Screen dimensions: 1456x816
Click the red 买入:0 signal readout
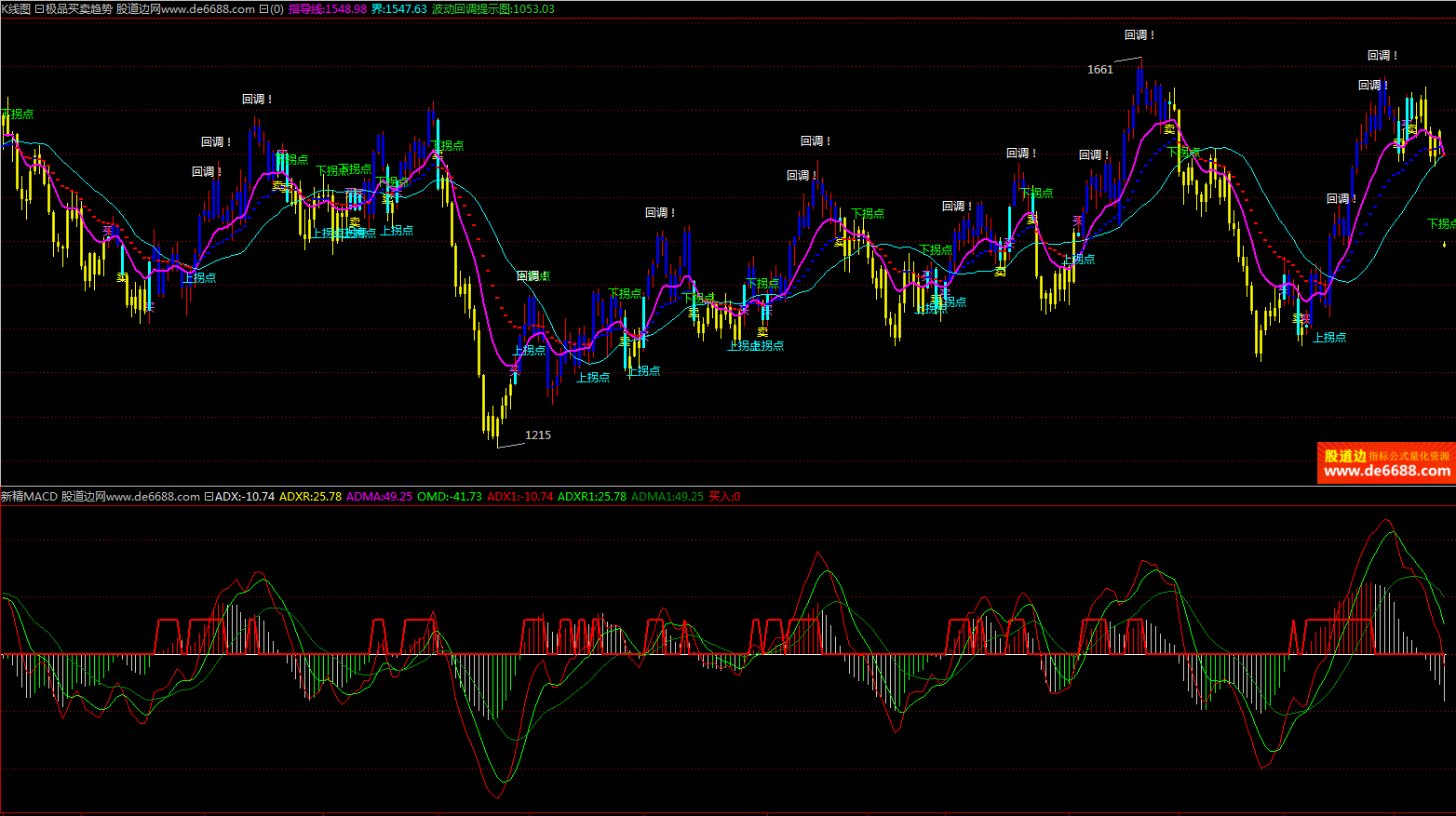pos(724,497)
